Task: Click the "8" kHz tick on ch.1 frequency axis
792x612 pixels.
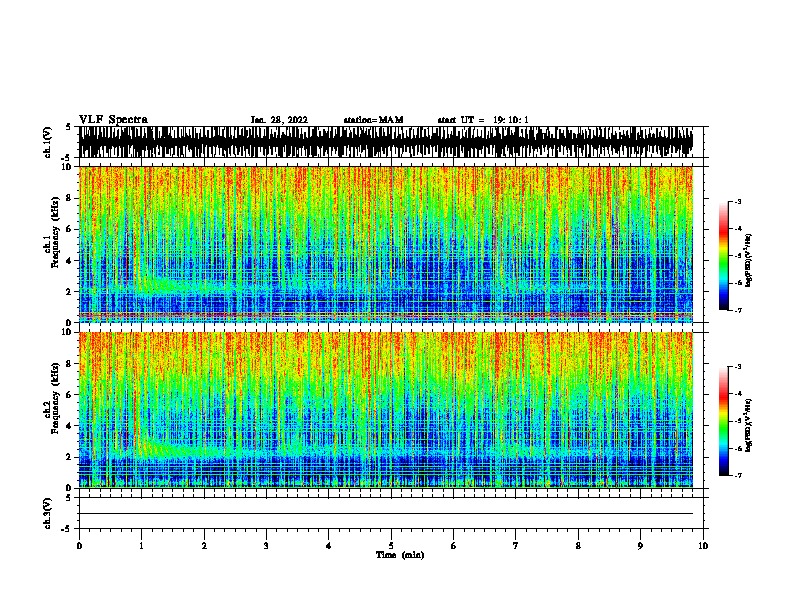Action: pyautogui.click(x=69, y=198)
